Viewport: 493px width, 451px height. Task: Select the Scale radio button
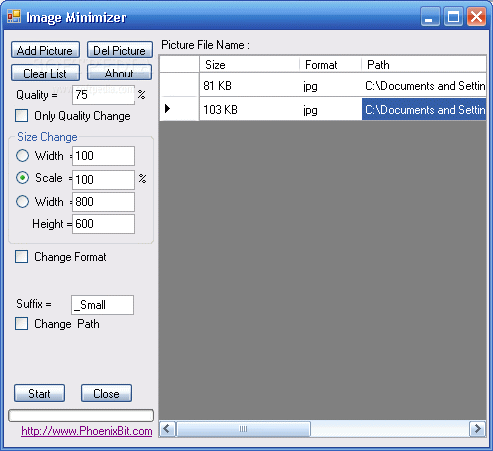22,178
